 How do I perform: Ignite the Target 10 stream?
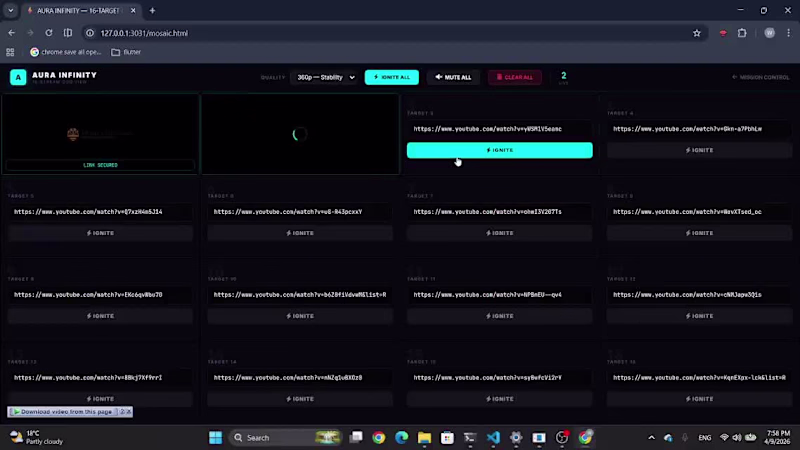pyautogui.click(x=300, y=316)
